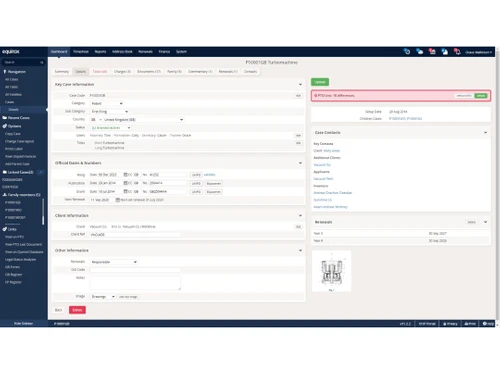This screenshot has width=500, height=375.
Task: Collapse the Case Contacts panel
Action: click(x=485, y=133)
